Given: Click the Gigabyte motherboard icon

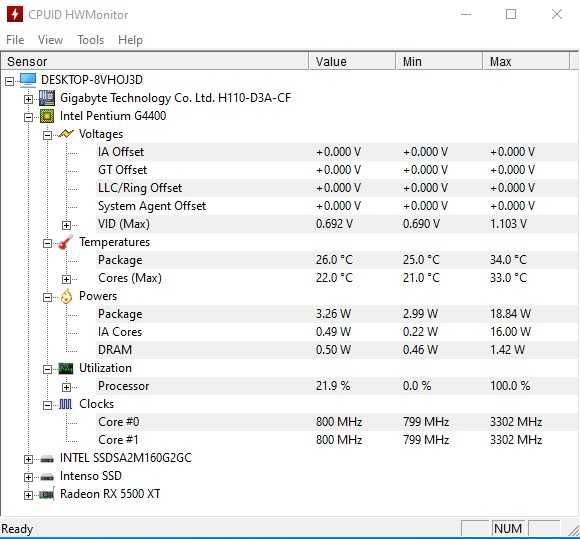Looking at the screenshot, I should [x=47, y=98].
